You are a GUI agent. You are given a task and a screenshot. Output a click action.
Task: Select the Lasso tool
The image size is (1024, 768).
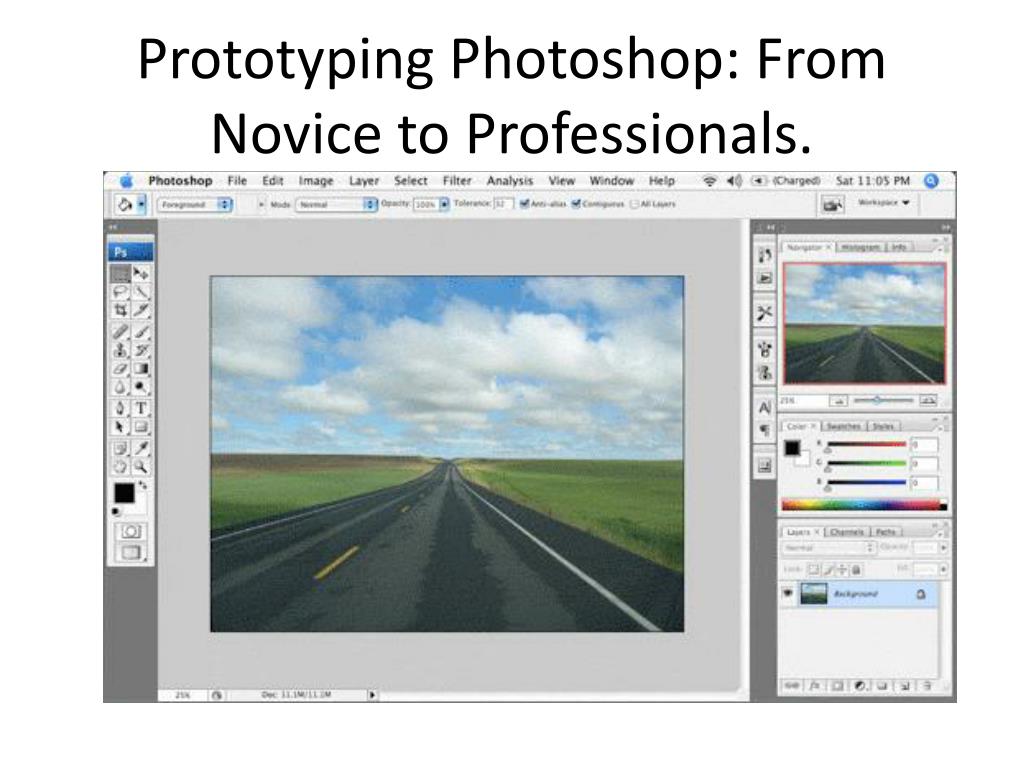pyautogui.click(x=120, y=291)
